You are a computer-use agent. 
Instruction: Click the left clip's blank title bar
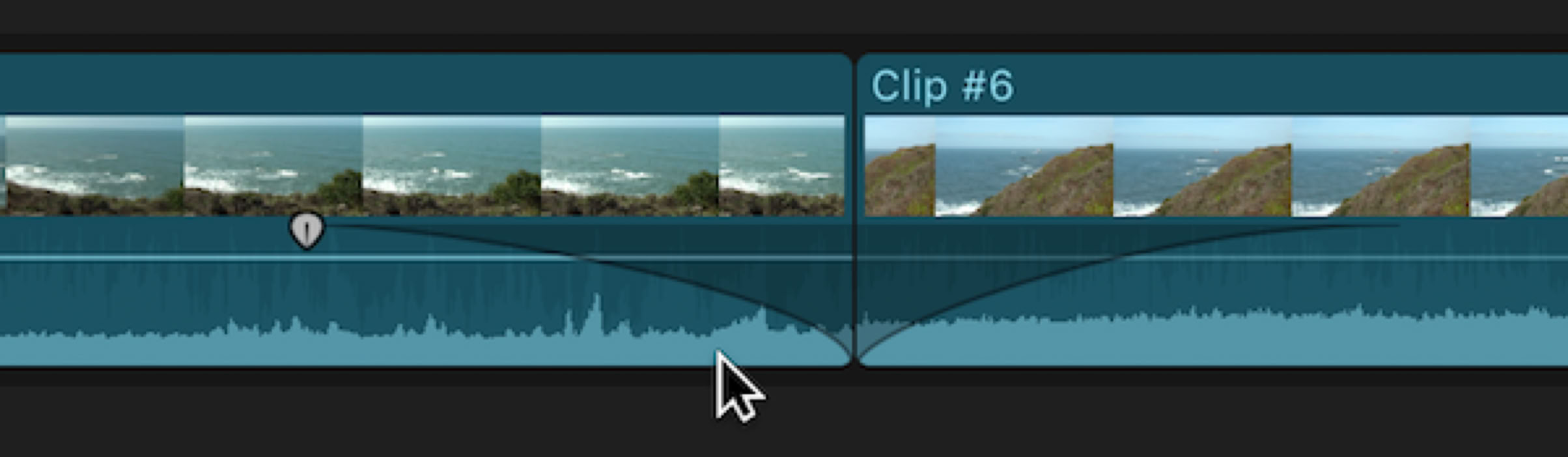pyautogui.click(x=423, y=85)
